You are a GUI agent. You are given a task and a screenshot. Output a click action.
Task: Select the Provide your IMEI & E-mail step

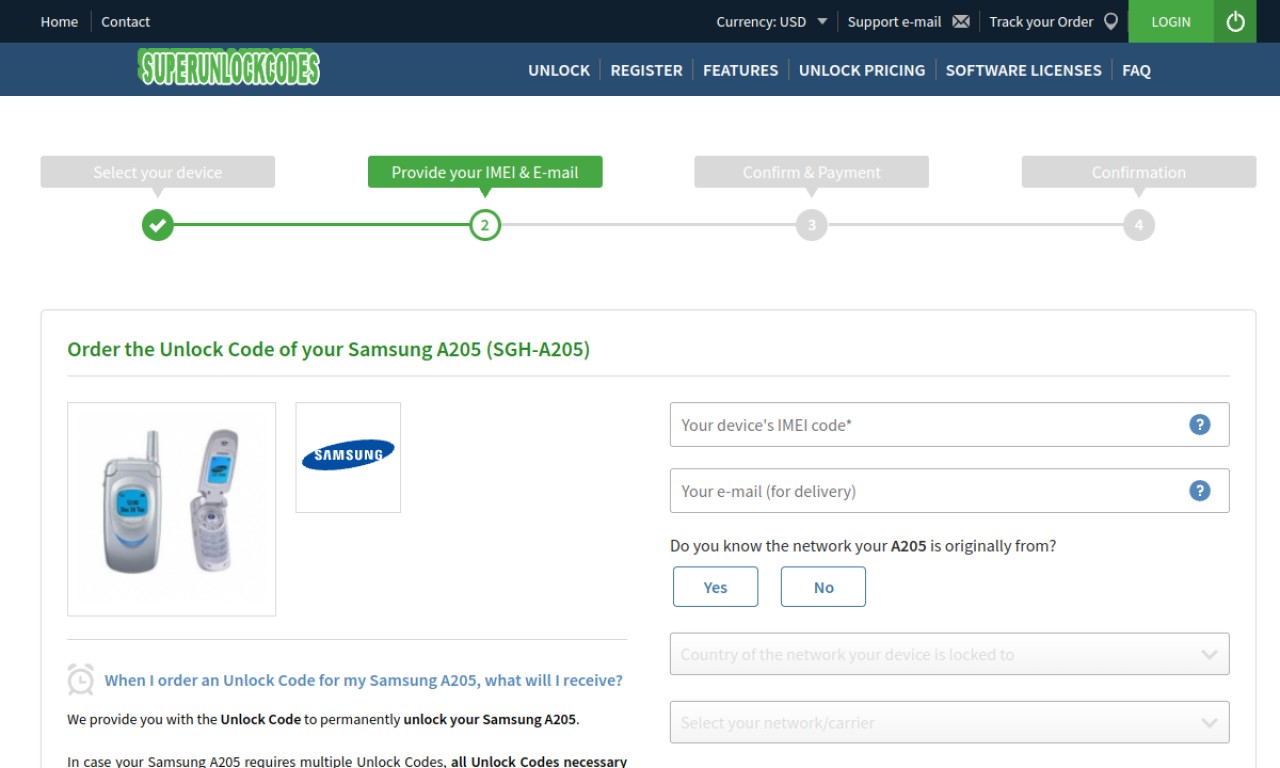485,172
